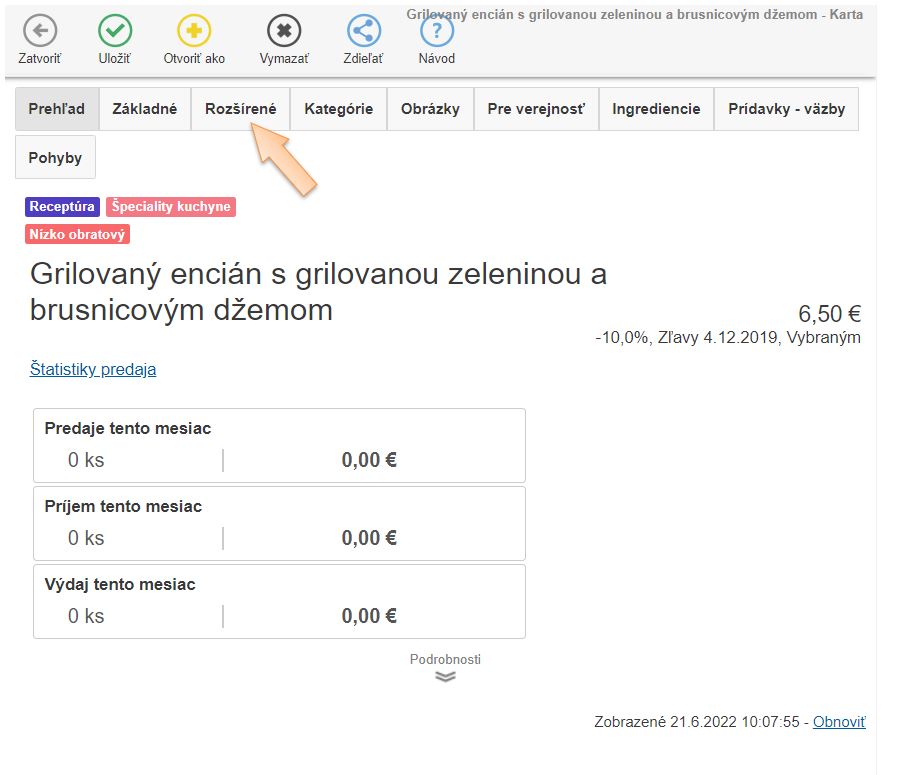
Task: Open the Pohyby tab
Action: (56, 157)
